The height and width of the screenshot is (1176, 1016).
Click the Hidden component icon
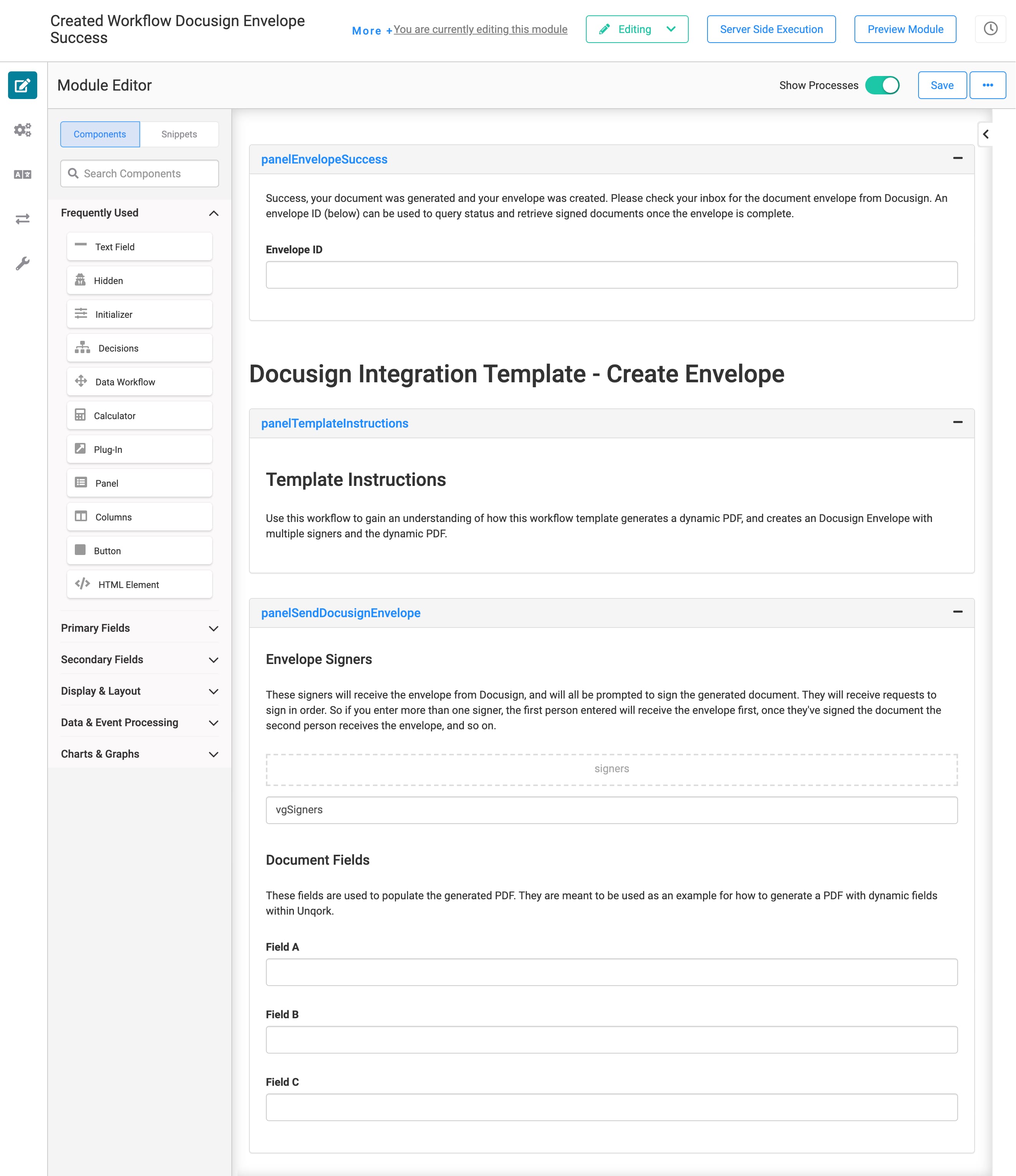[81, 280]
